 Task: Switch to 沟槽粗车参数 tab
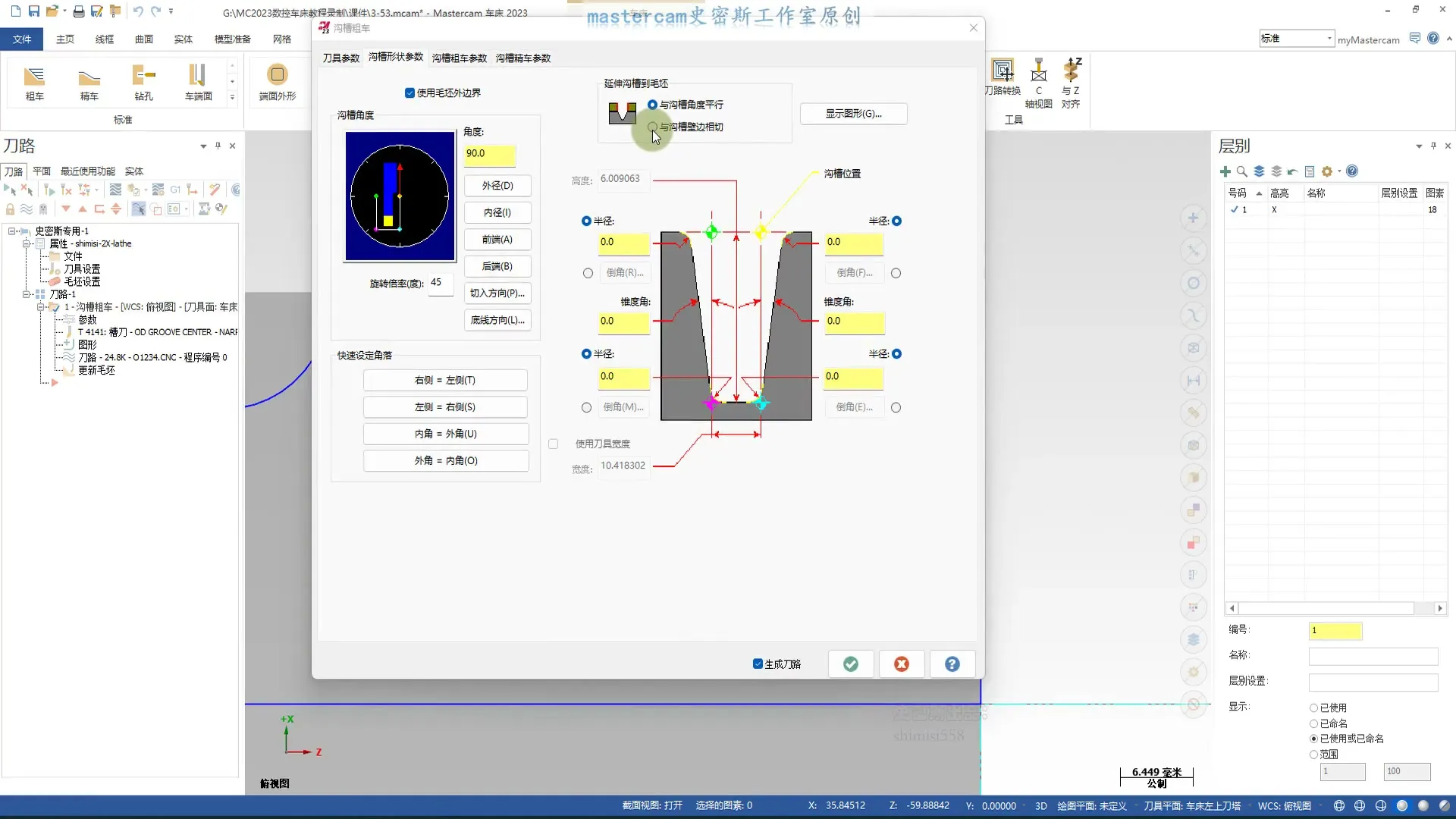(x=459, y=58)
